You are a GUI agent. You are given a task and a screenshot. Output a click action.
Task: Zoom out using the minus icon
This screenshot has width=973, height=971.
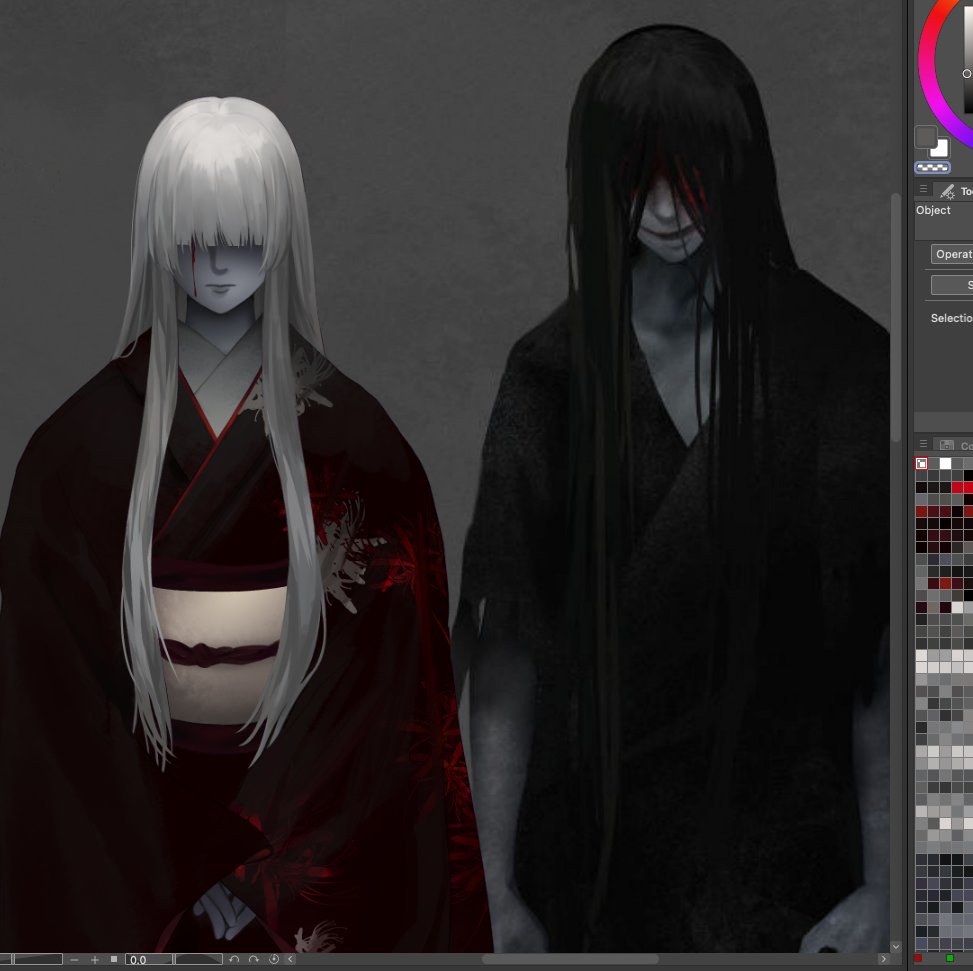pyautogui.click(x=74, y=959)
